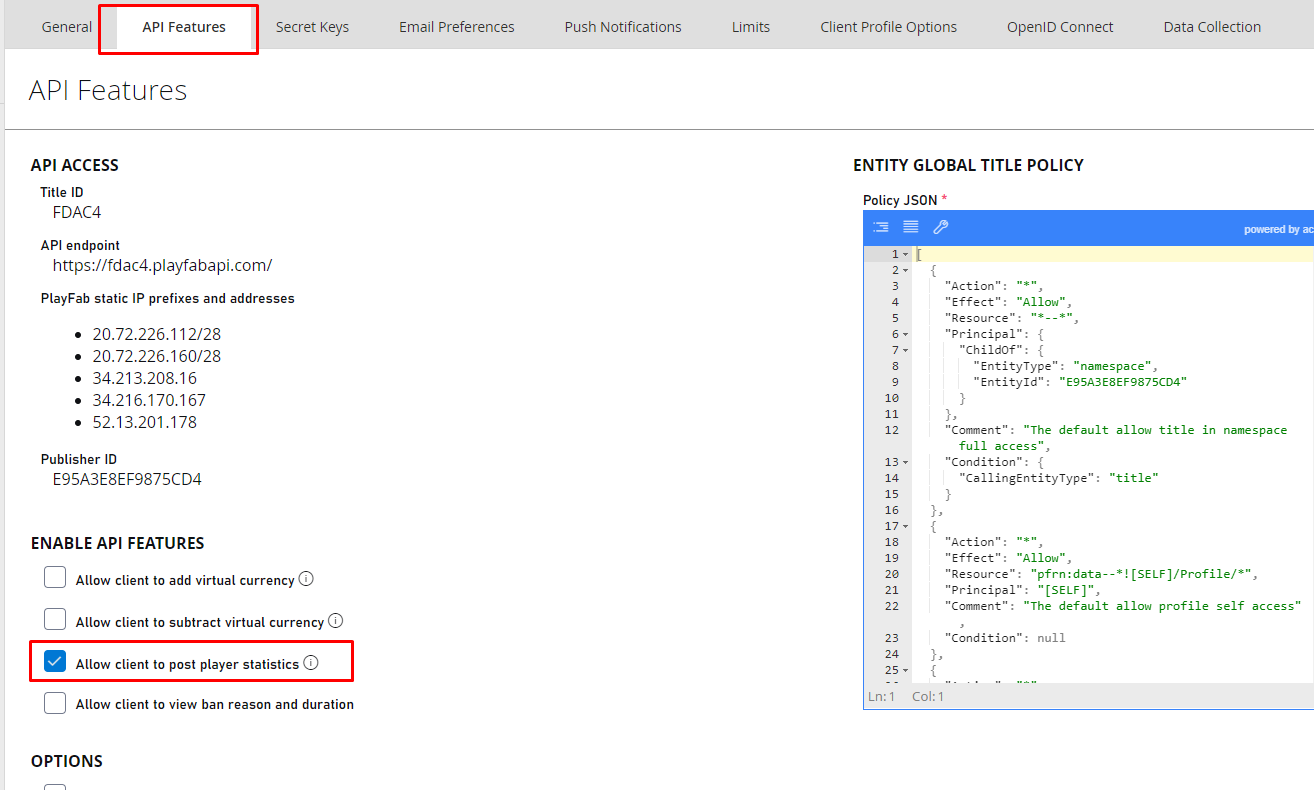This screenshot has height=790, width=1314.
Task: Go to the Push Notifications tab
Action: pos(623,27)
